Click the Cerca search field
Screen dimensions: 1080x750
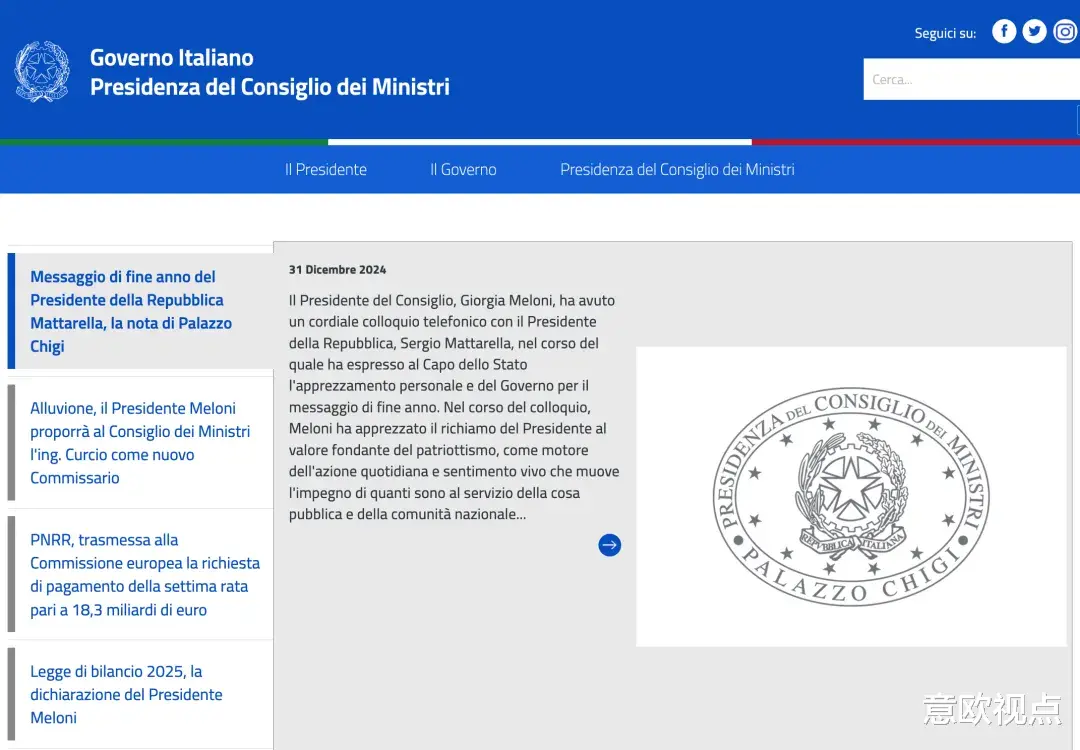pyautogui.click(x=971, y=79)
